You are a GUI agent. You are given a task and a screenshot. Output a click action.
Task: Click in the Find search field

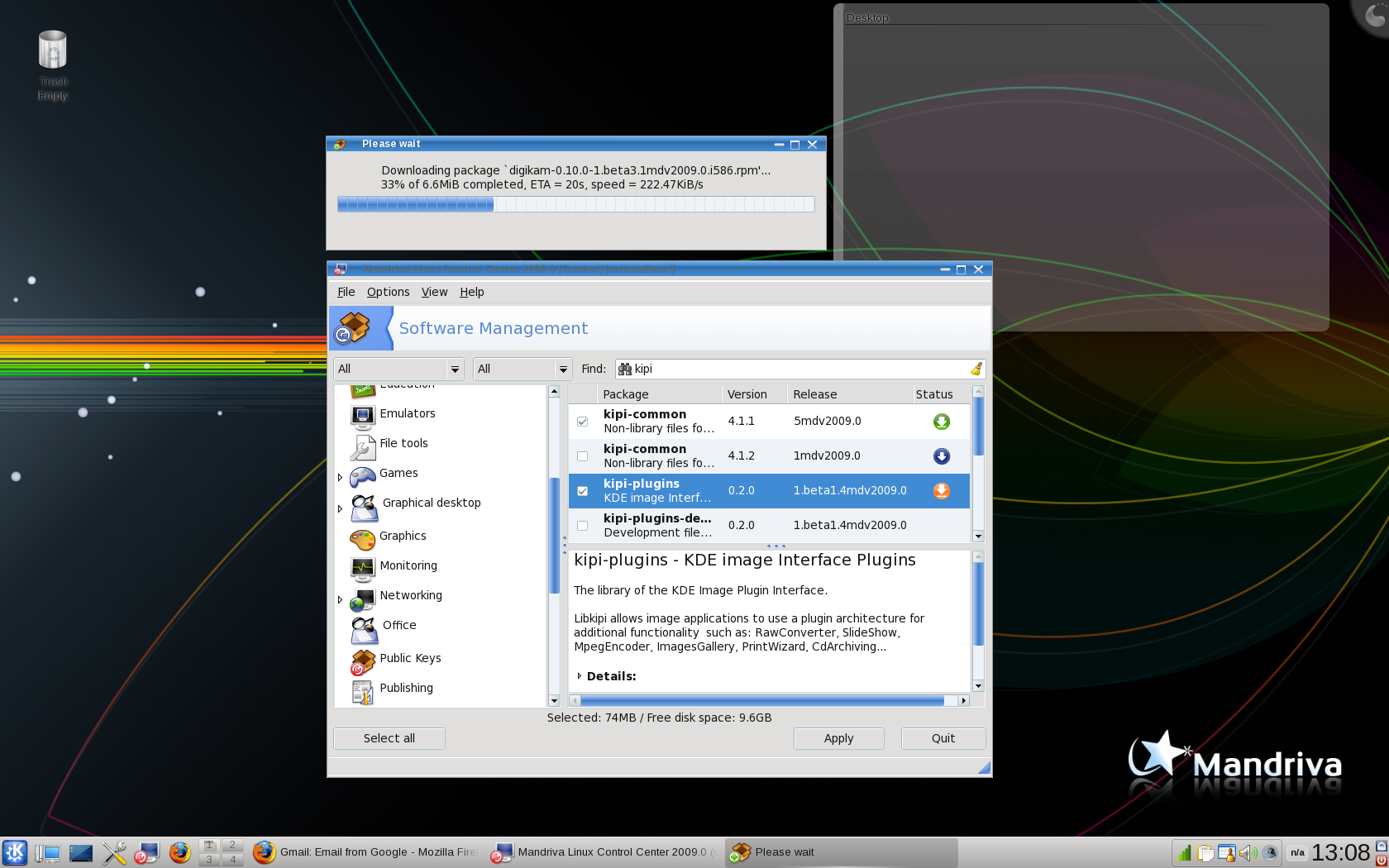pyautogui.click(x=800, y=369)
